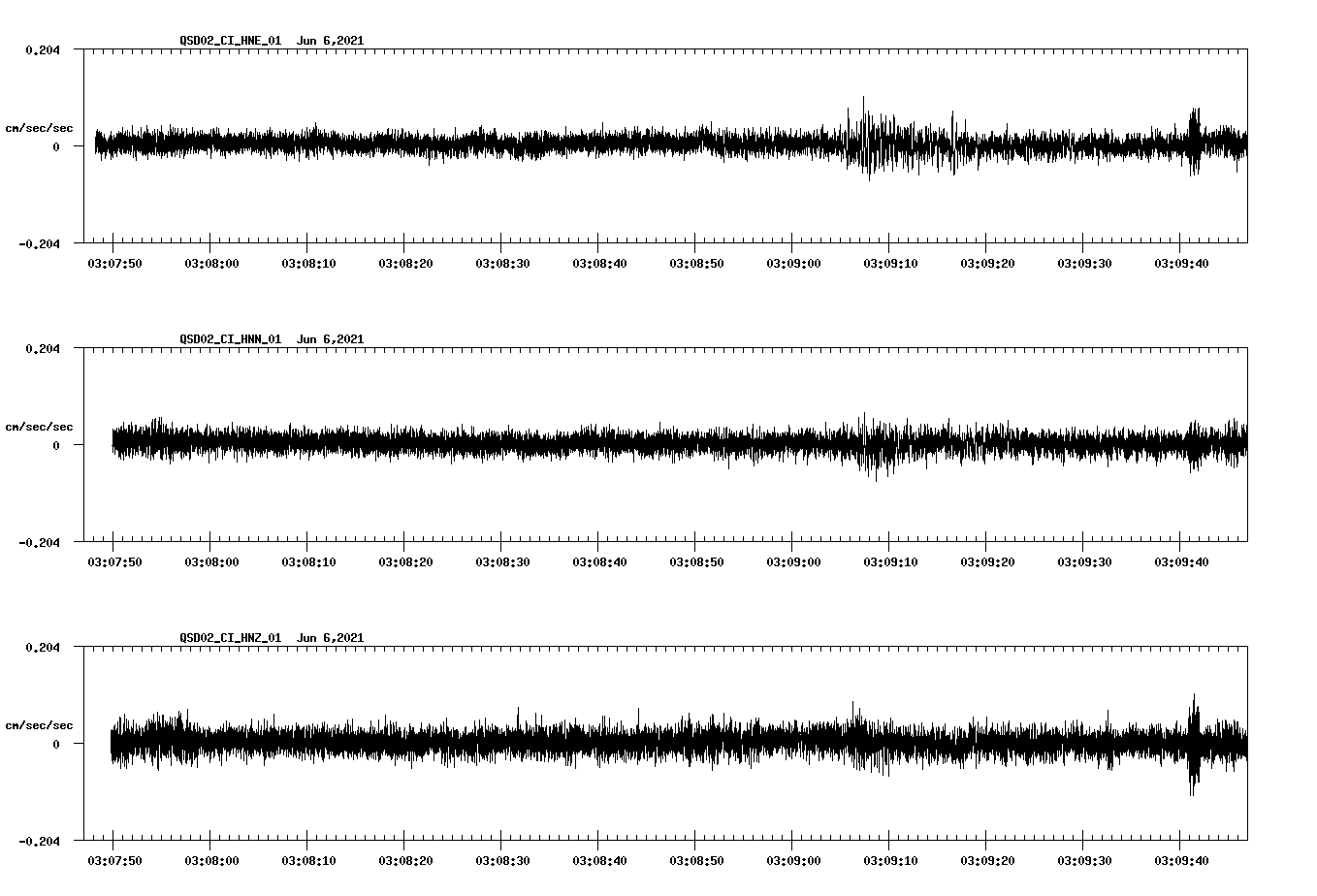The width and height of the screenshot is (1317, 896).
Task: Click 03:09:20 time label under HNZ plot
Action: [987, 860]
